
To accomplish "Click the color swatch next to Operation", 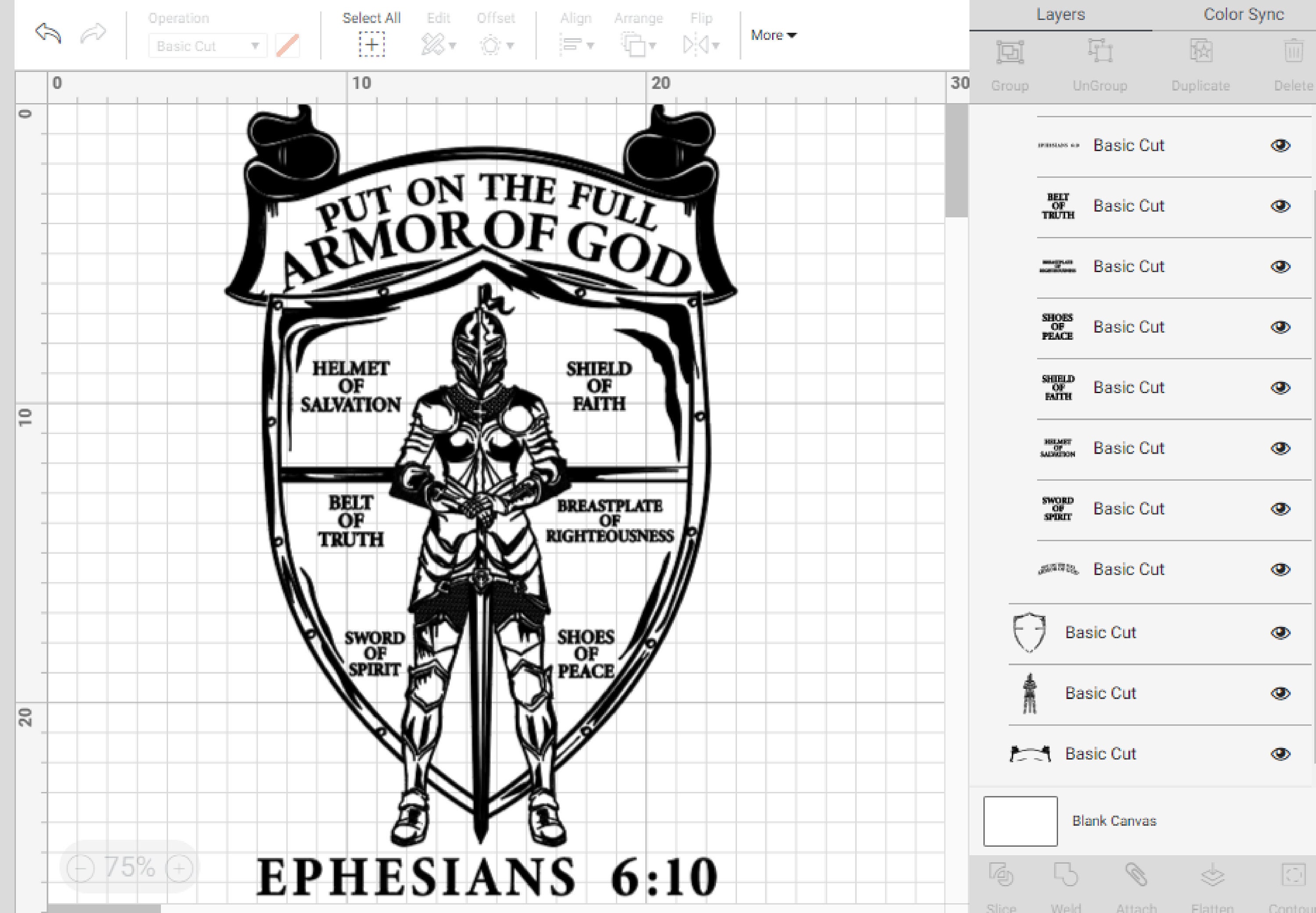I will (288, 45).
